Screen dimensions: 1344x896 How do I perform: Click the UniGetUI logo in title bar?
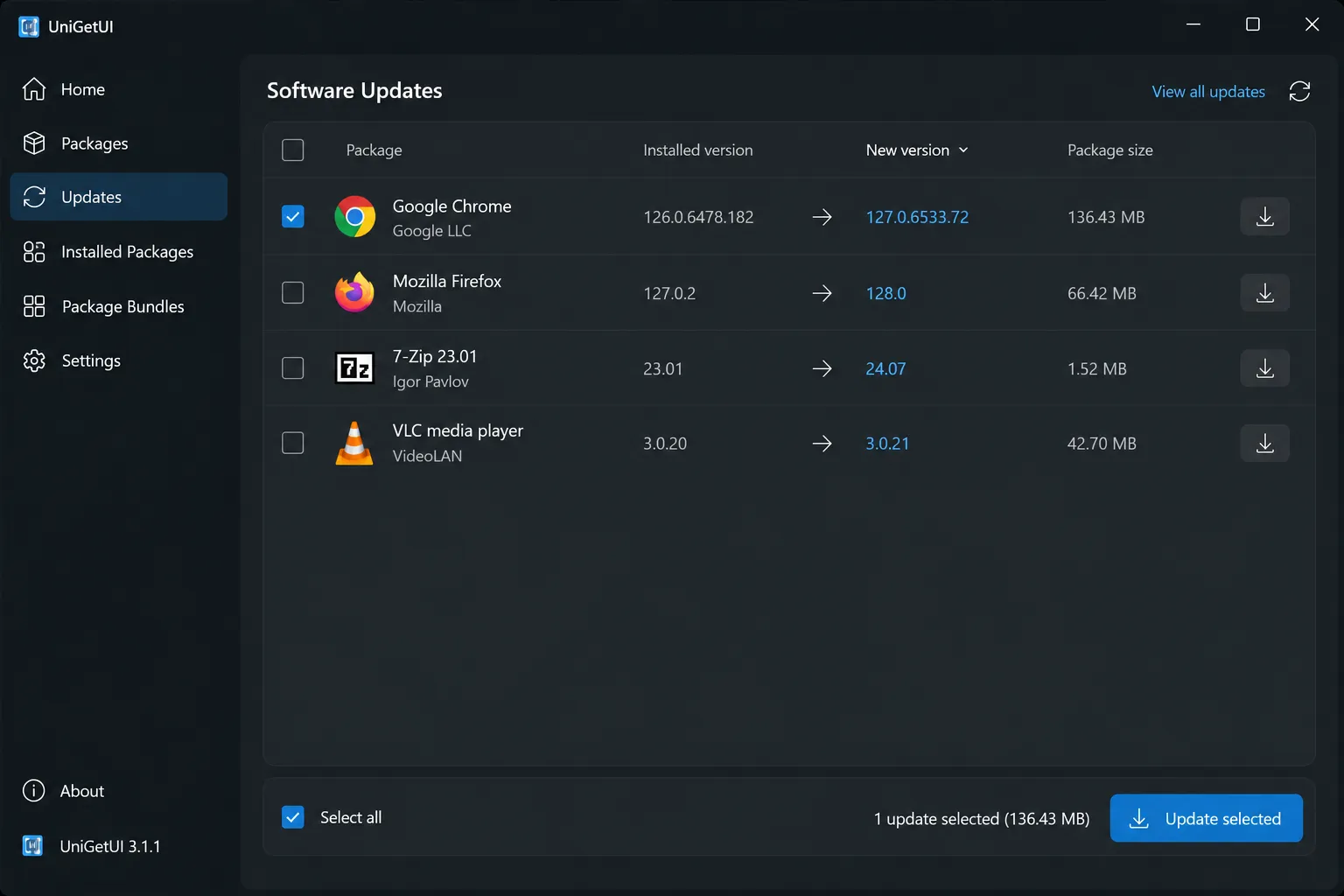29,26
